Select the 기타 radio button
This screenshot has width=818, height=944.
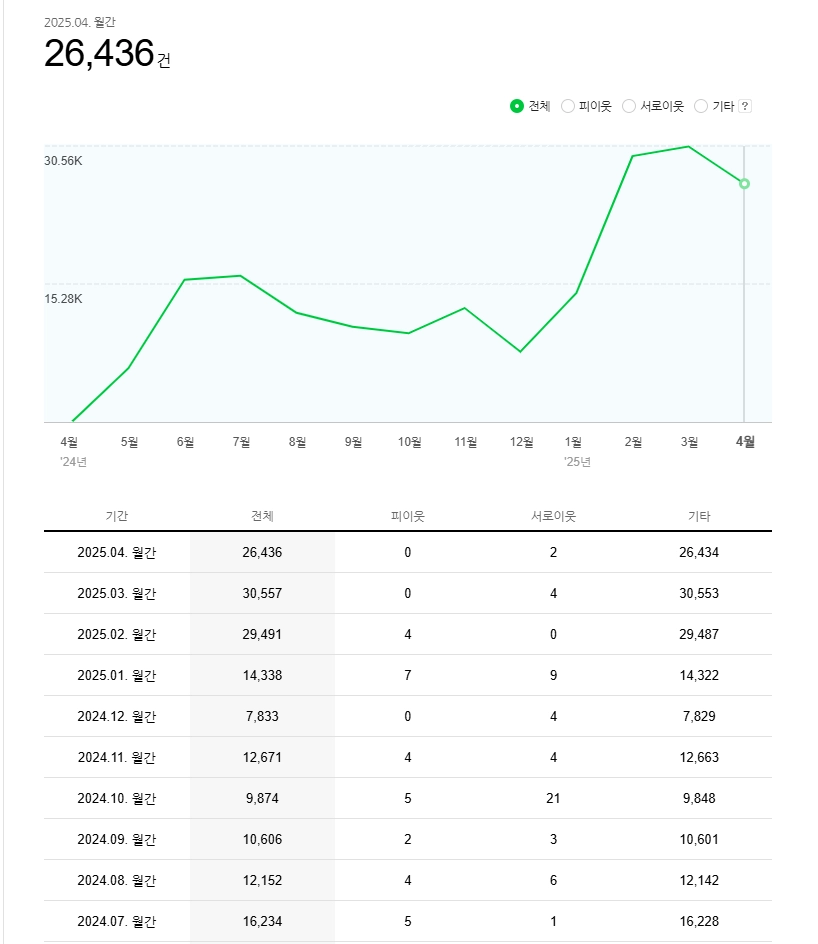click(x=701, y=106)
